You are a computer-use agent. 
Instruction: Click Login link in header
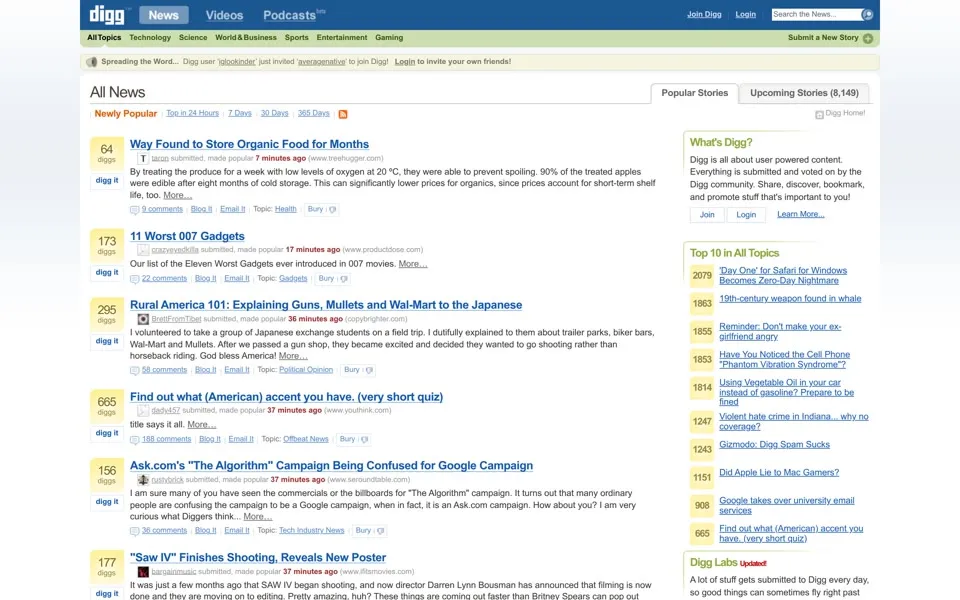(745, 14)
